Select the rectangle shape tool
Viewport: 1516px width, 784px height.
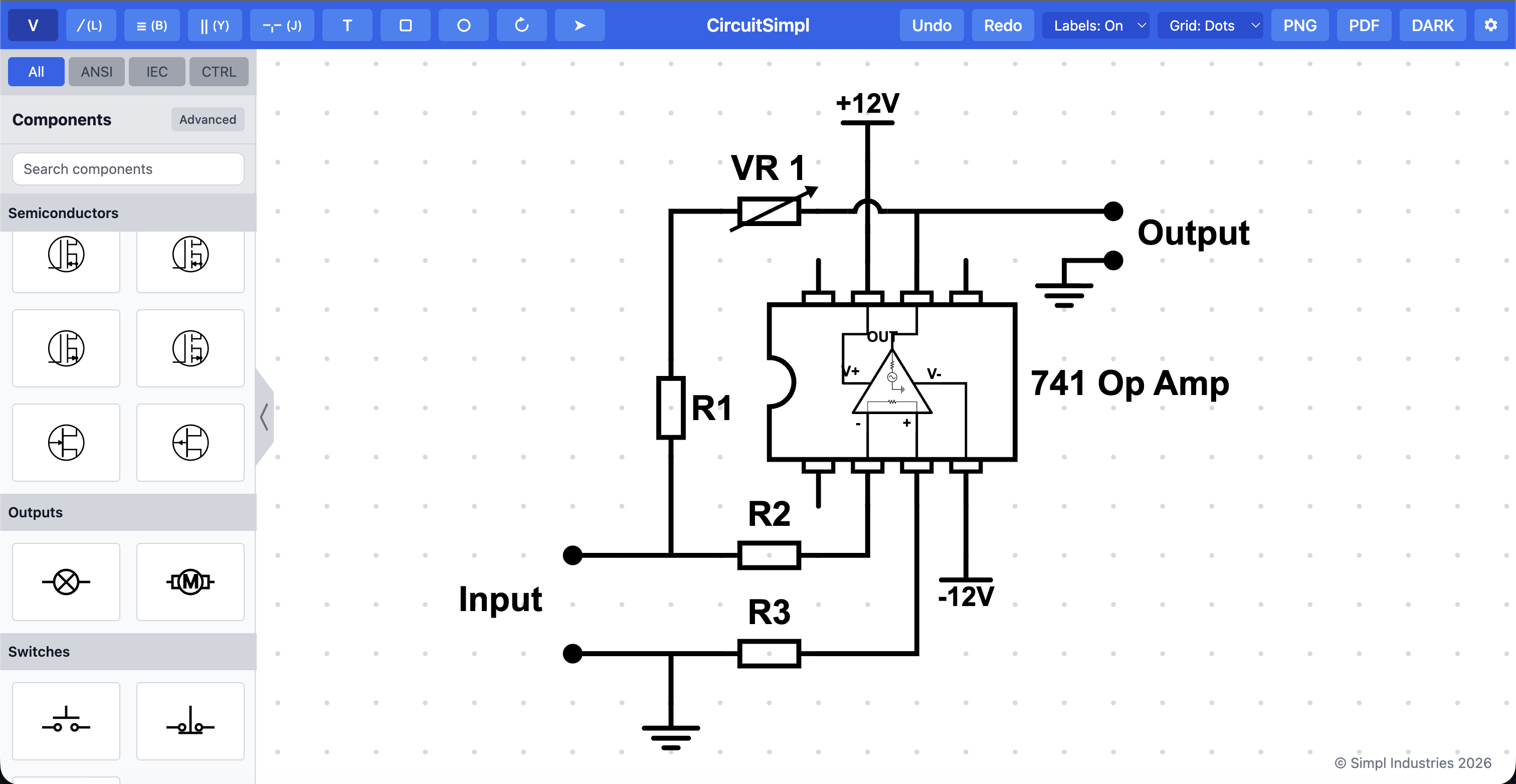[x=406, y=25]
